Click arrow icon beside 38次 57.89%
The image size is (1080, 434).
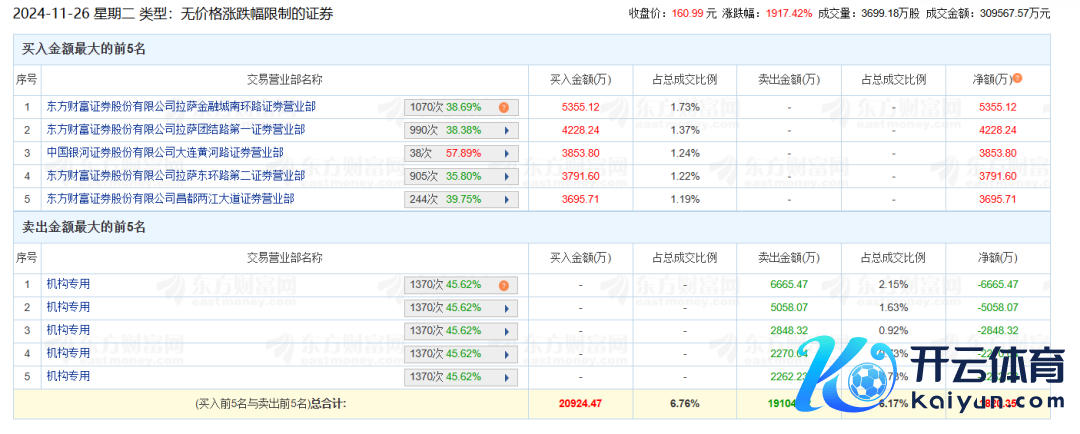(505, 153)
